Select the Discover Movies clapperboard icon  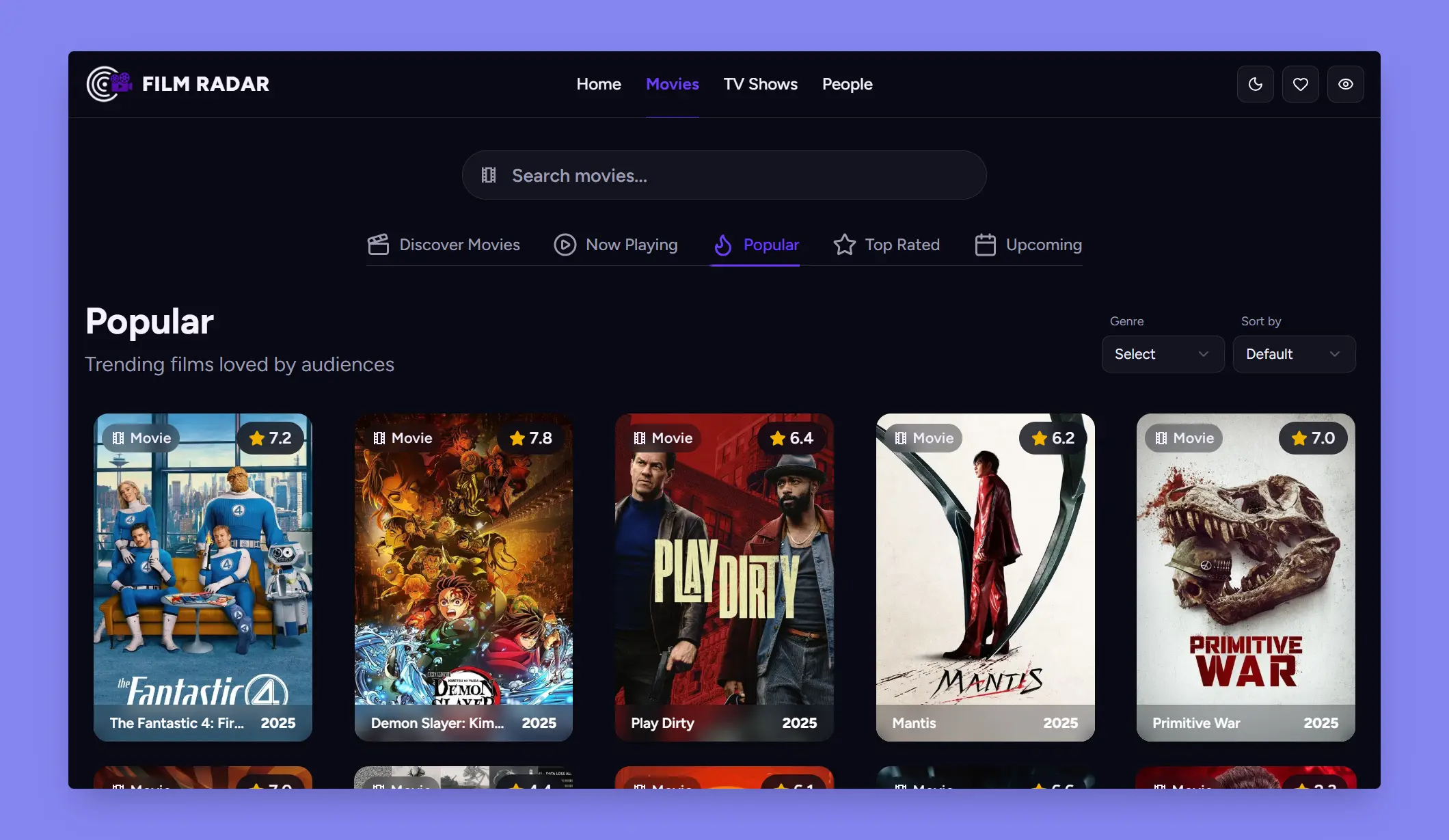click(379, 245)
